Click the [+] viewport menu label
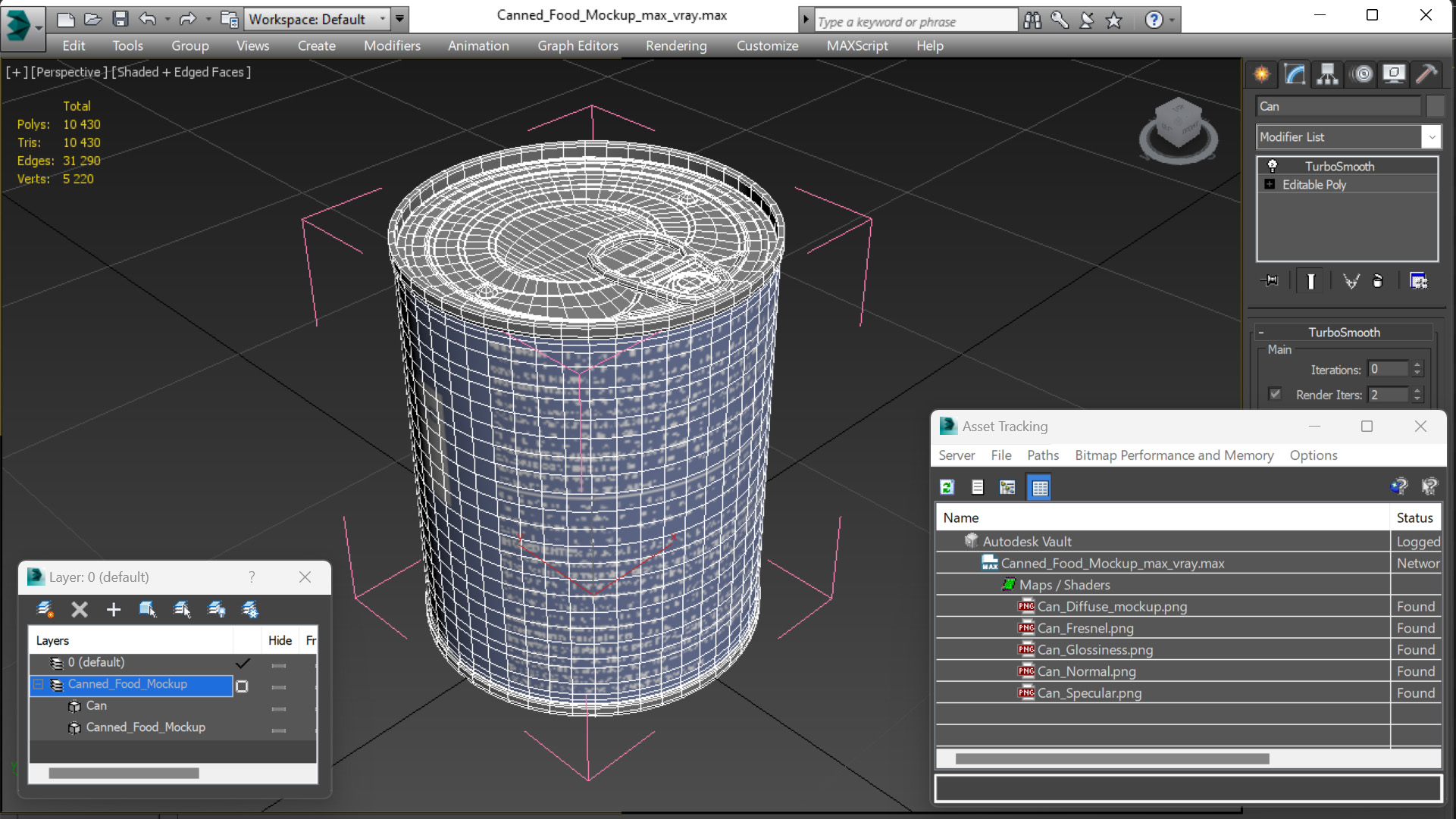This screenshot has width=1456, height=819. coord(17,72)
